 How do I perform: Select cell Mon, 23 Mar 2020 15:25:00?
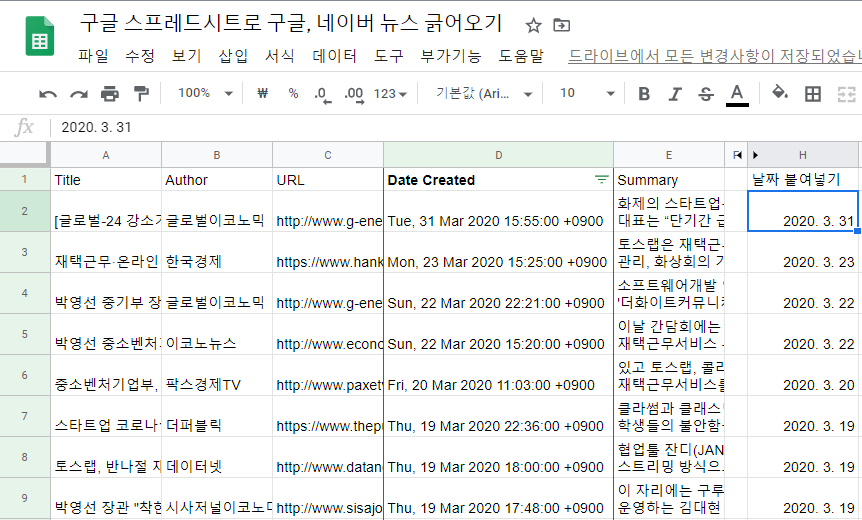(499, 252)
